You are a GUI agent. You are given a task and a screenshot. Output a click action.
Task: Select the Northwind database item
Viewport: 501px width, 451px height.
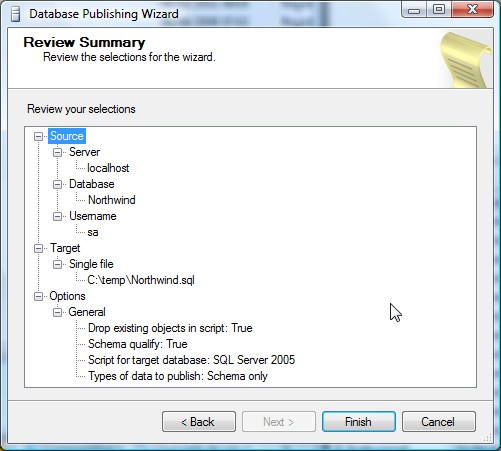(x=112, y=200)
